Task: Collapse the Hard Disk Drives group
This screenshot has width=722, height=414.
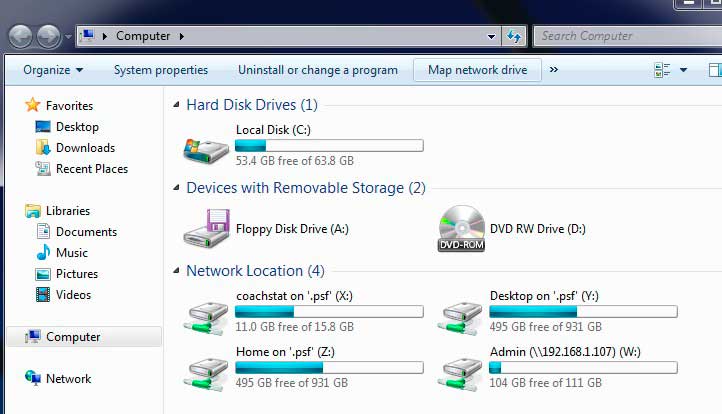Action: [x=176, y=105]
